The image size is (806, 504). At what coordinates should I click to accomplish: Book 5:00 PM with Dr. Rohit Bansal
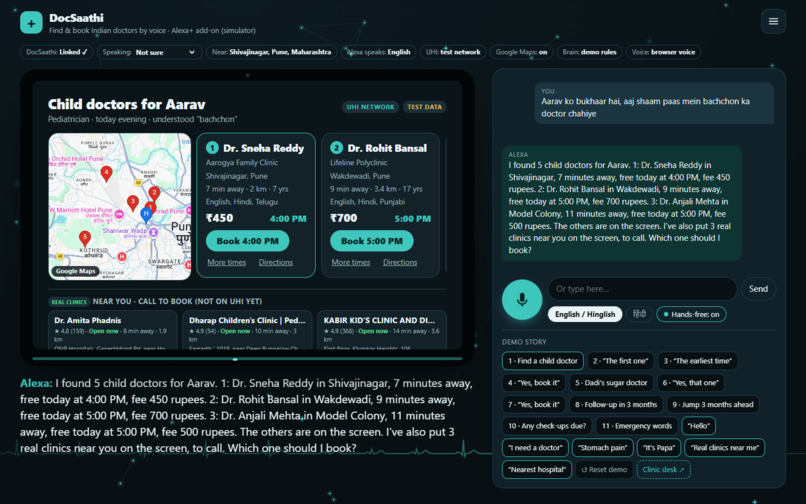pos(372,241)
